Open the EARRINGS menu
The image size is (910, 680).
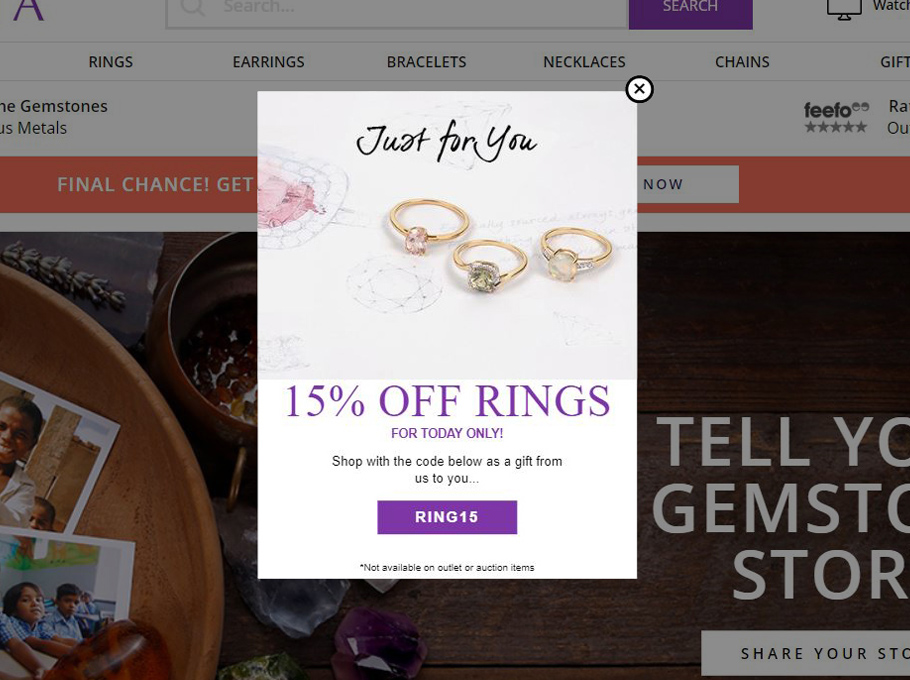pos(269,62)
